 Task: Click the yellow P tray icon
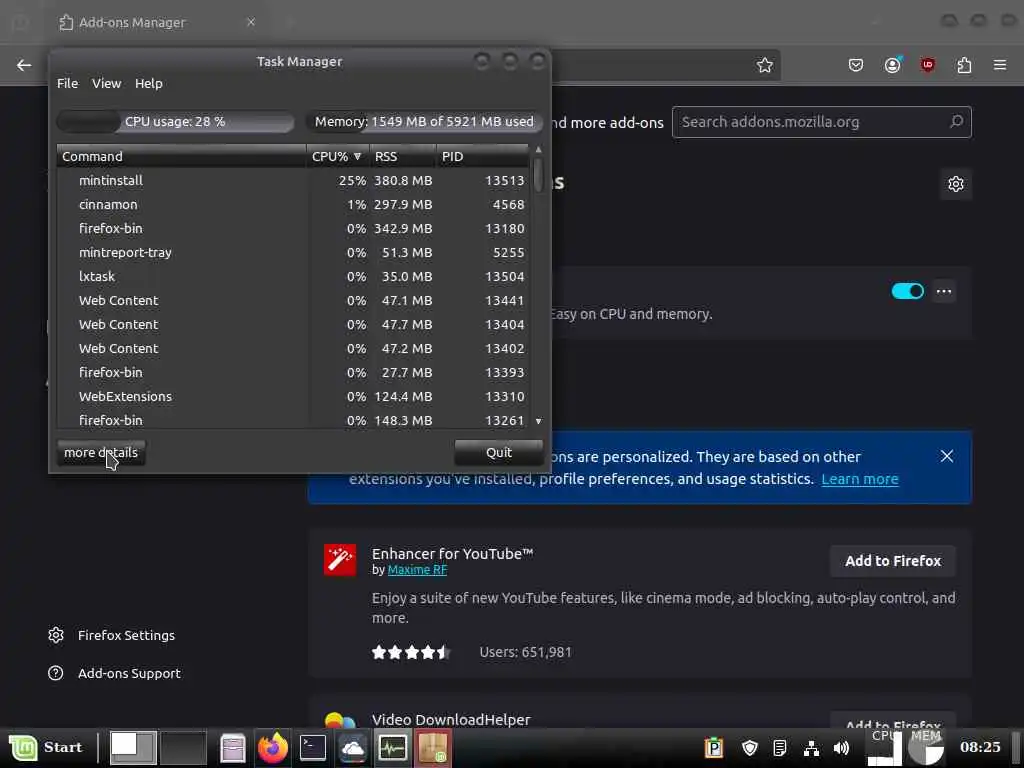714,748
